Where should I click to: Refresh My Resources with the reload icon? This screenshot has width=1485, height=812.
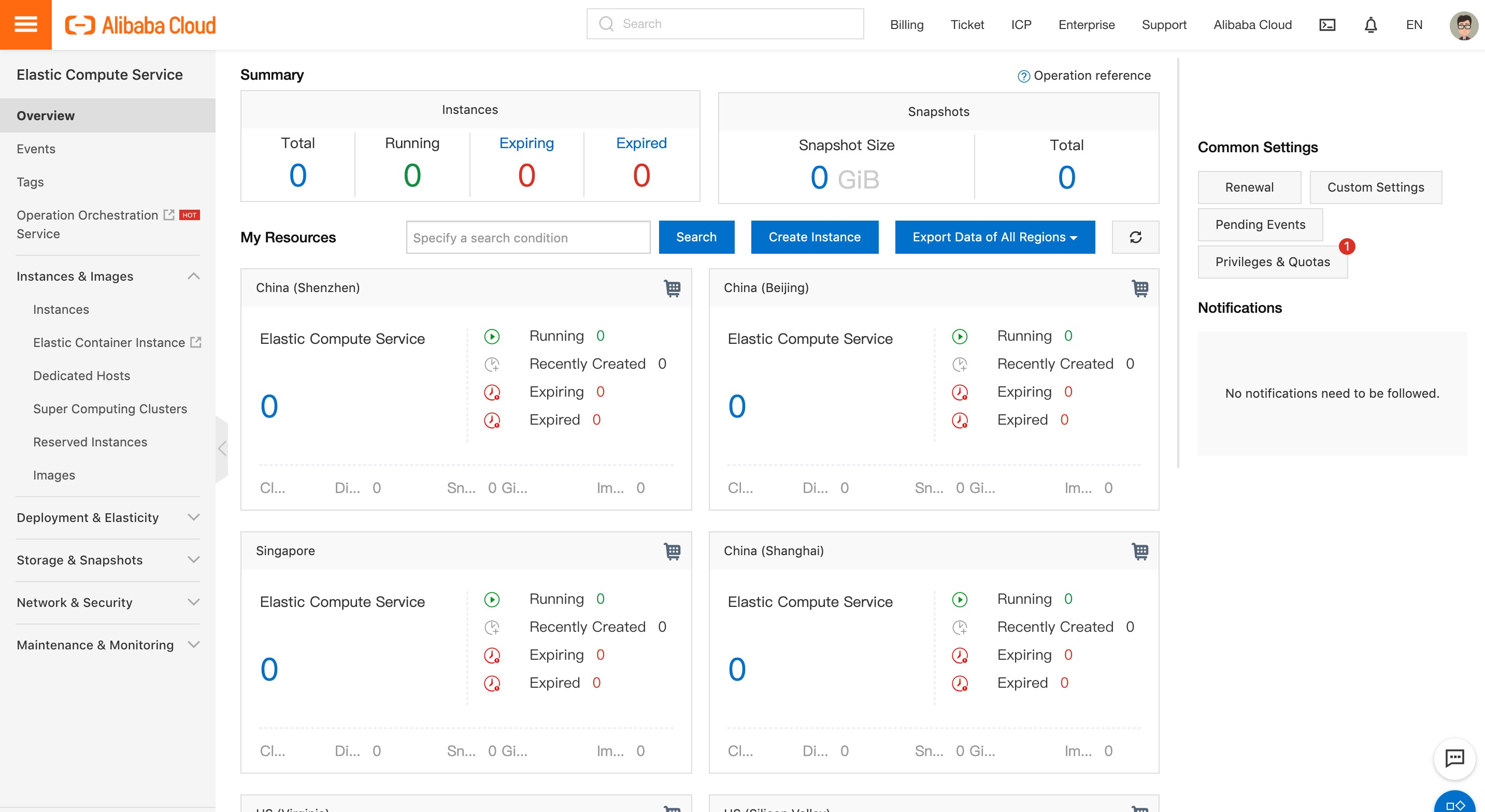coord(1135,237)
